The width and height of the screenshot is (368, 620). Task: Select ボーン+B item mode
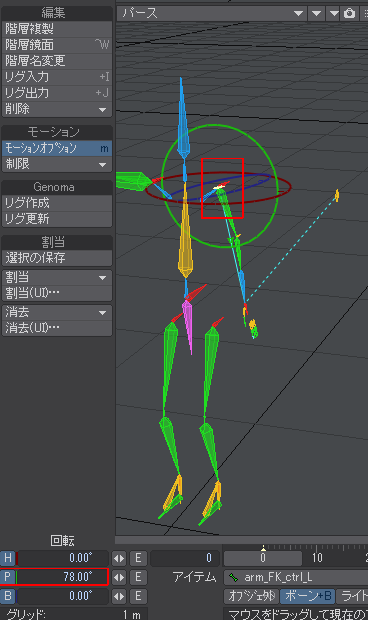[308, 596]
